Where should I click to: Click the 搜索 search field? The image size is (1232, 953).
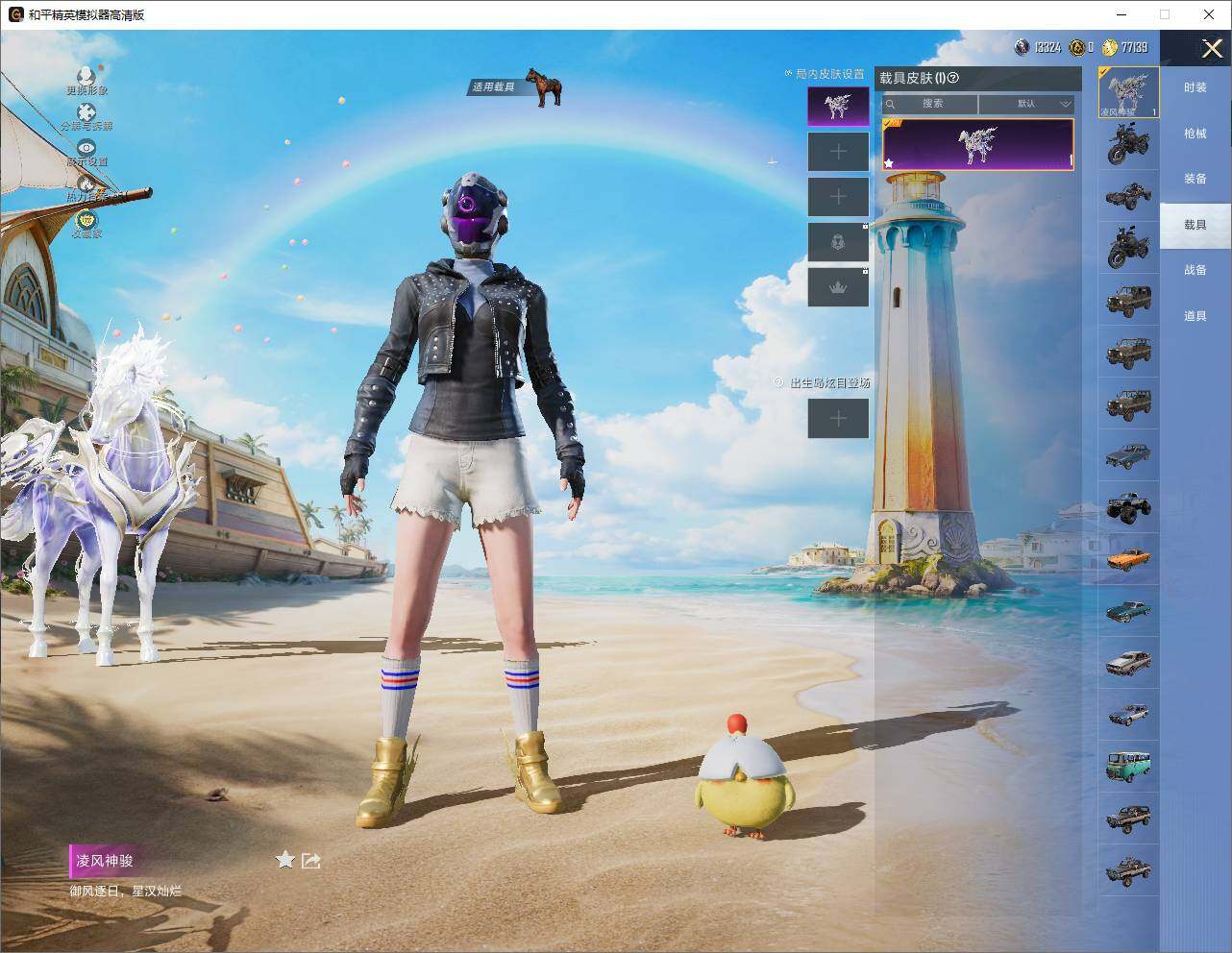[930, 104]
